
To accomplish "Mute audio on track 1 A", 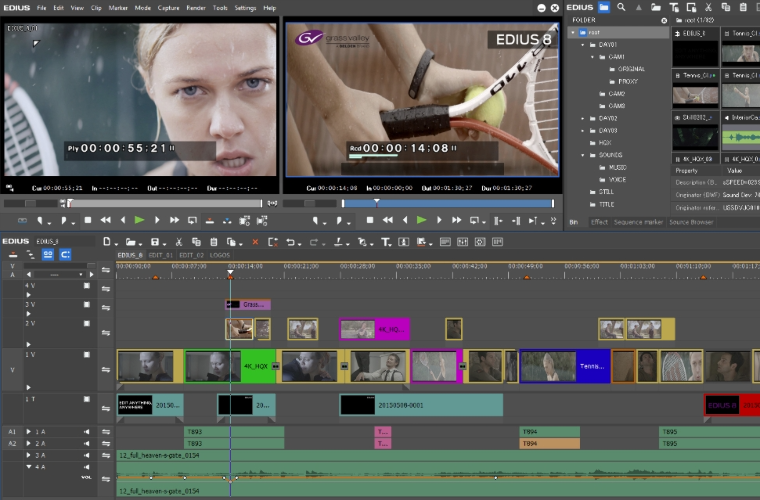I will 86,431.
